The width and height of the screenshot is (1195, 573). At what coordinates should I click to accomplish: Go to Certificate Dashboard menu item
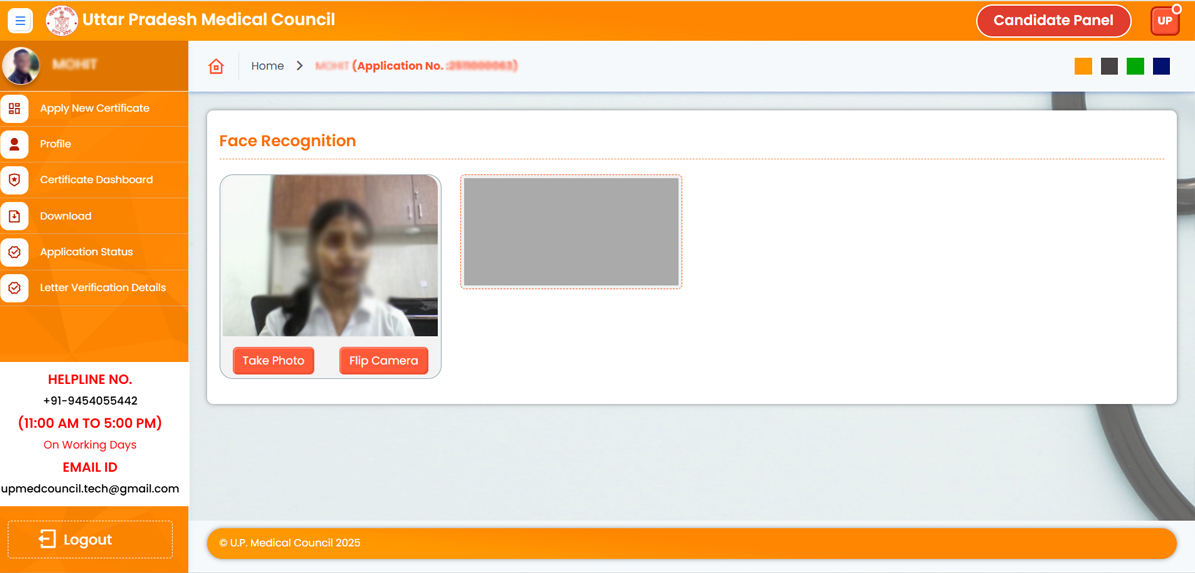click(96, 180)
